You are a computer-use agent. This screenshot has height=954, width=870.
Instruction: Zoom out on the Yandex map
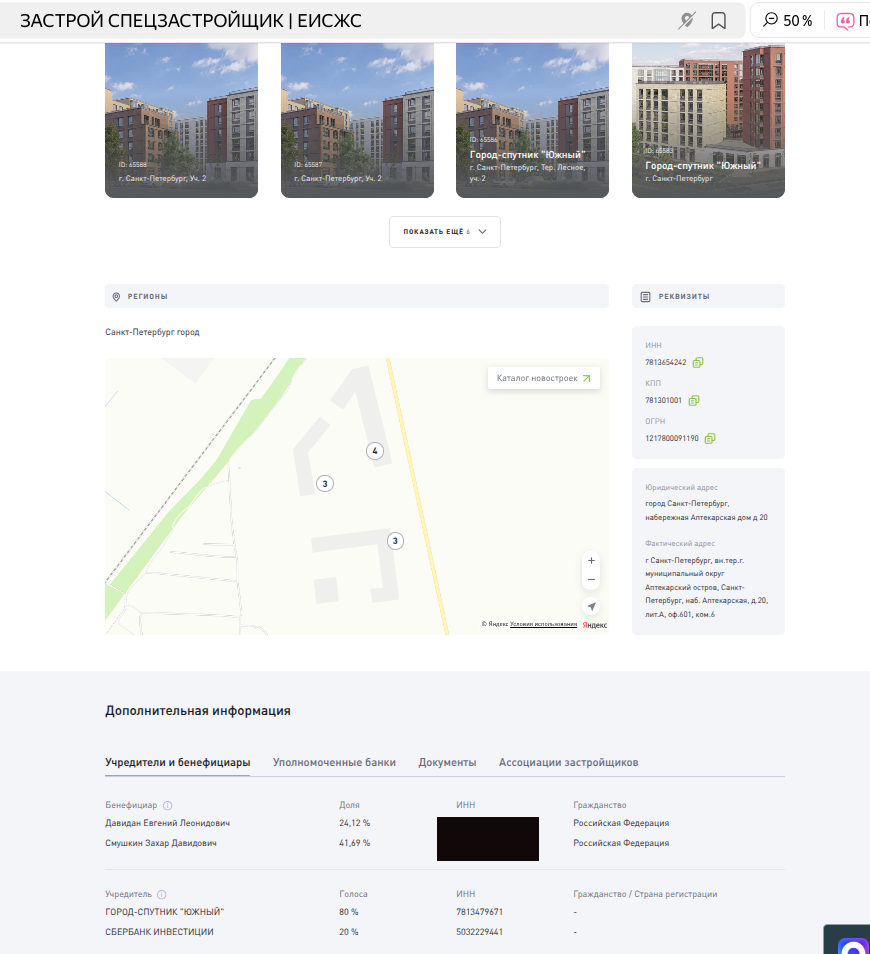click(x=591, y=580)
